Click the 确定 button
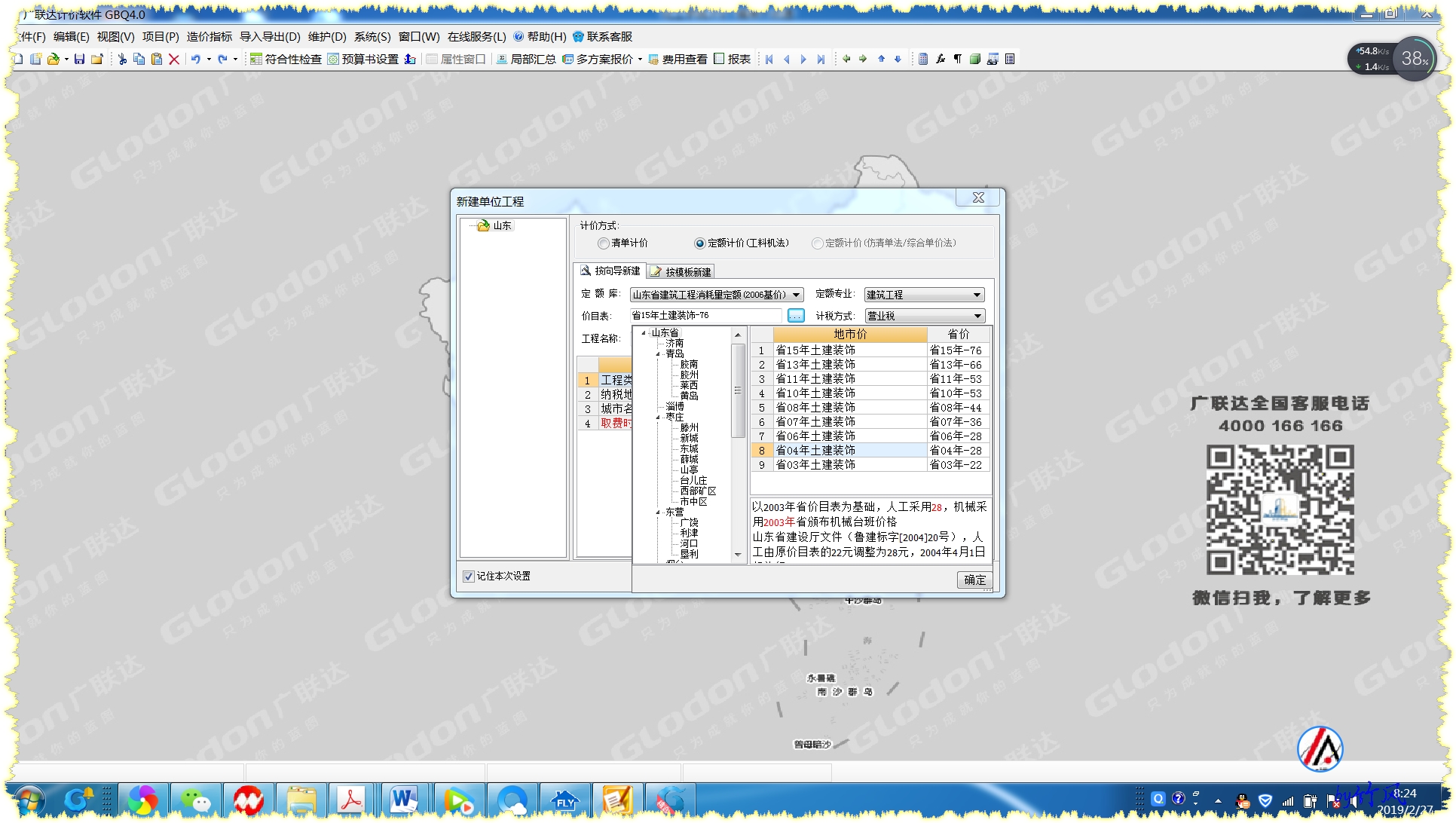 click(x=974, y=580)
